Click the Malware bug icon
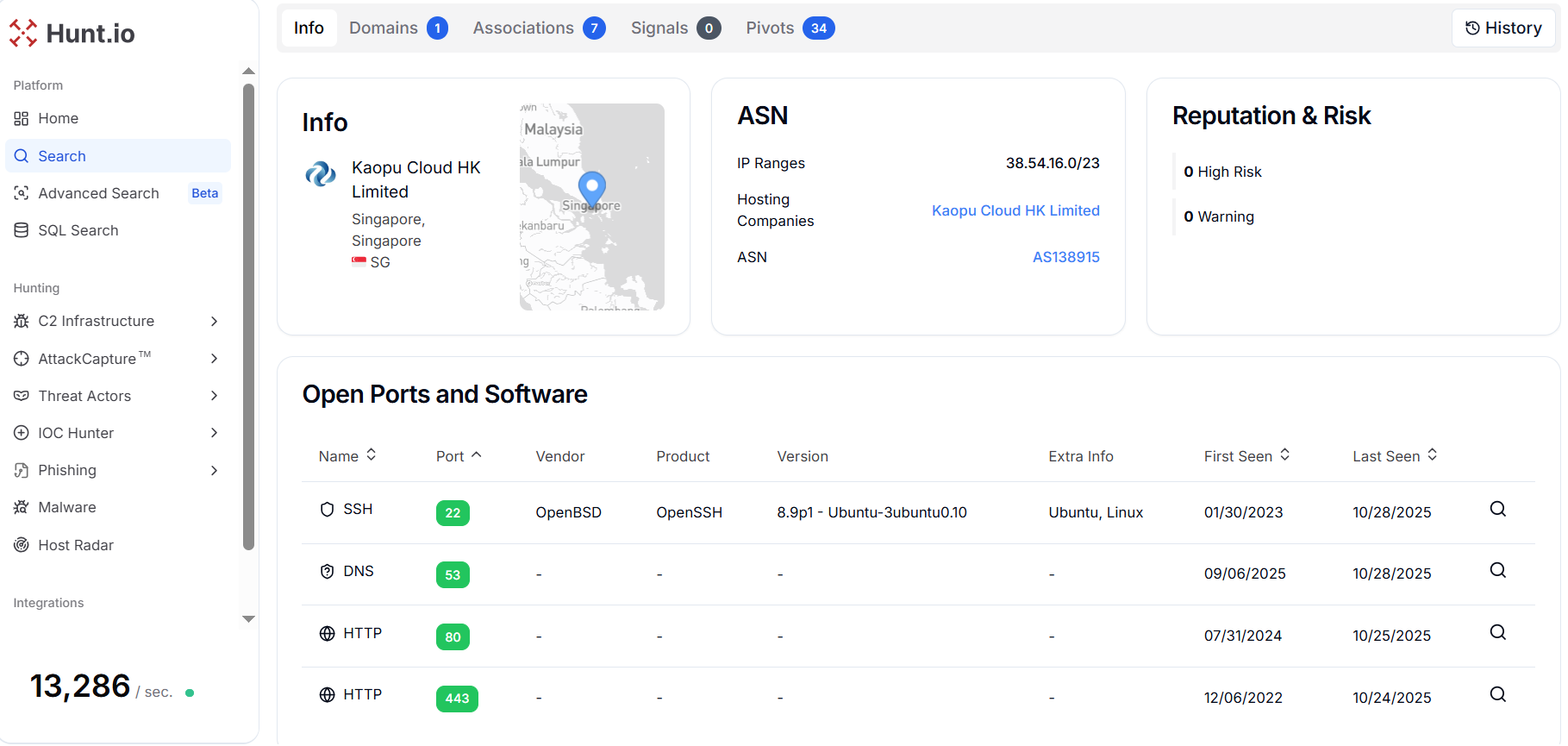 point(22,508)
